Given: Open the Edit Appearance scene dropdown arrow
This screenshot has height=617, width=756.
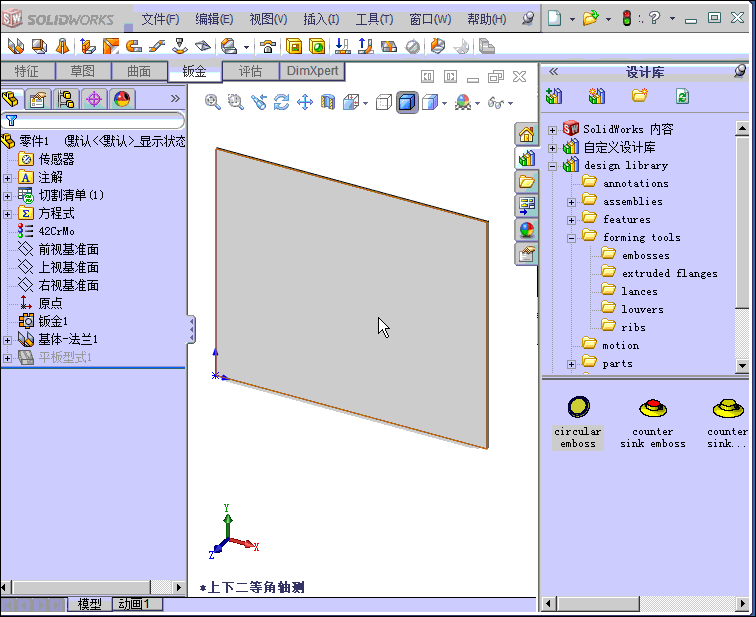Looking at the screenshot, I should click(477, 103).
